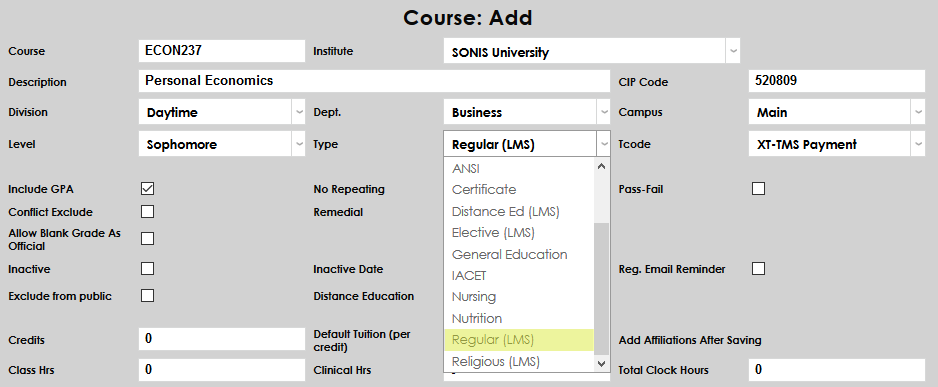
Task: Click the Type list scroll up arrow
Action: tap(602, 167)
